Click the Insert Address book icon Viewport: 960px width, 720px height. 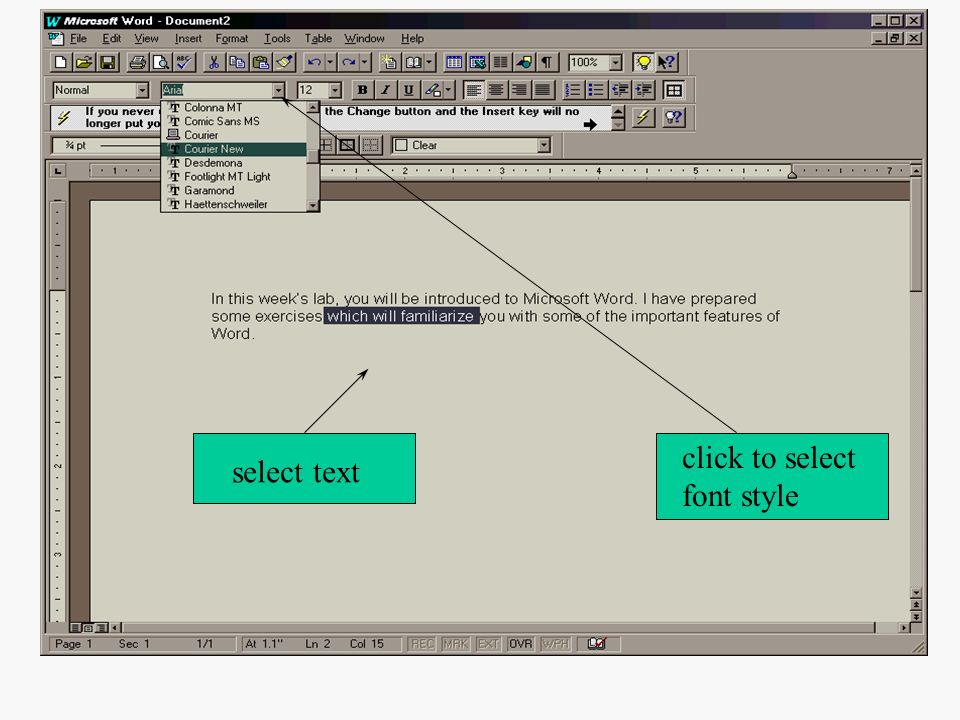click(413, 62)
